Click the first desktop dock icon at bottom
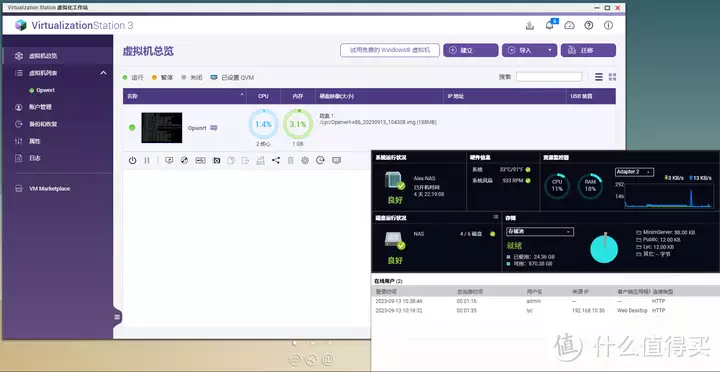Screen dimensions: 720x372 [296, 359]
